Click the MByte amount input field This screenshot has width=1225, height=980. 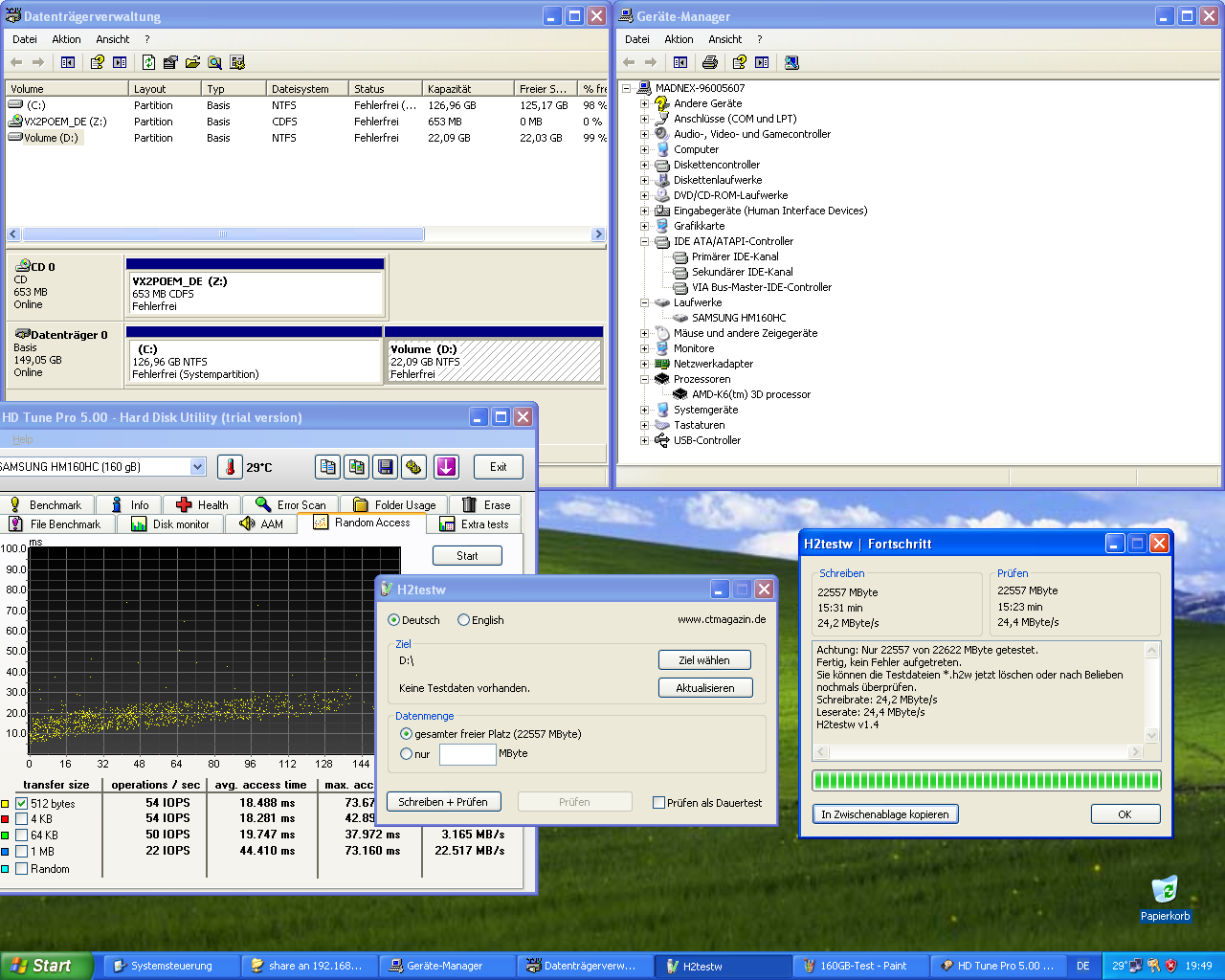click(467, 754)
